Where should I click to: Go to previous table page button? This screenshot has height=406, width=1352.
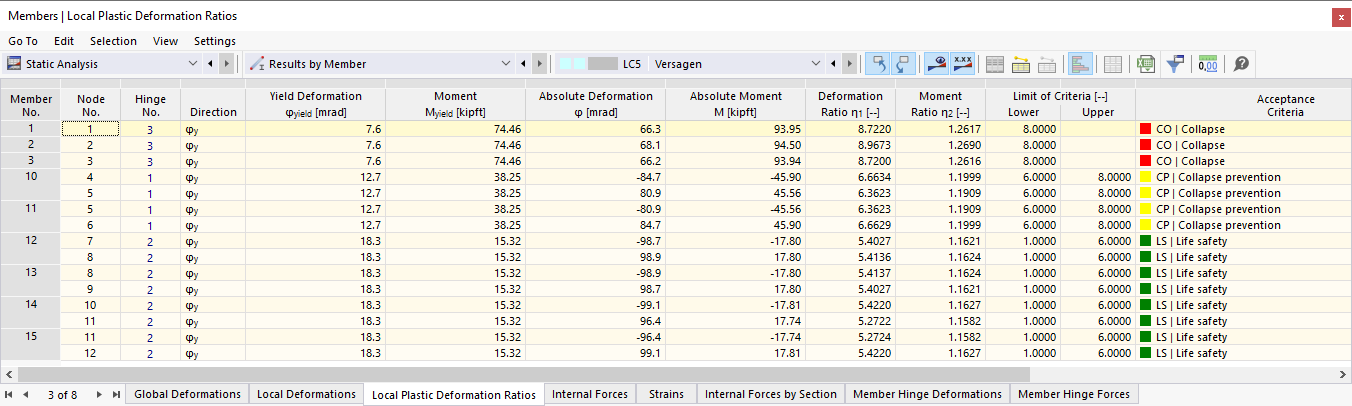click(26, 394)
